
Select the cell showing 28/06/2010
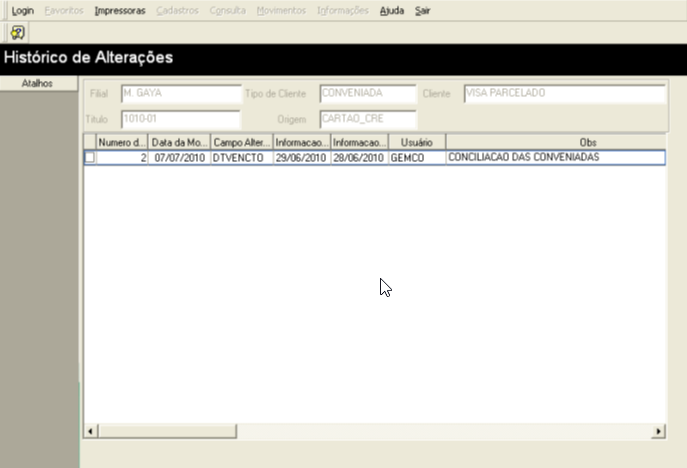359,158
